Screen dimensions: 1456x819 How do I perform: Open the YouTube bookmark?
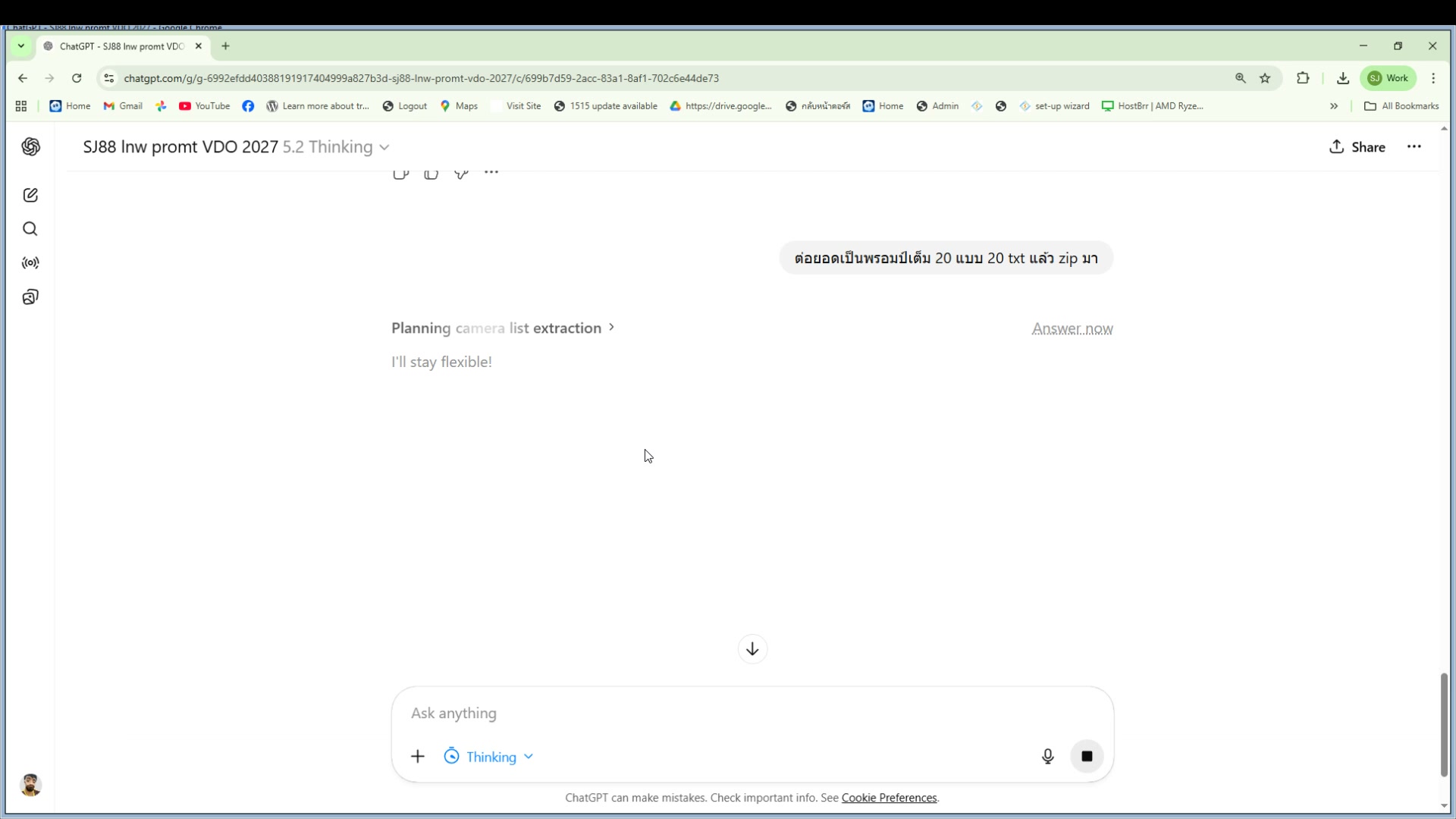click(205, 106)
